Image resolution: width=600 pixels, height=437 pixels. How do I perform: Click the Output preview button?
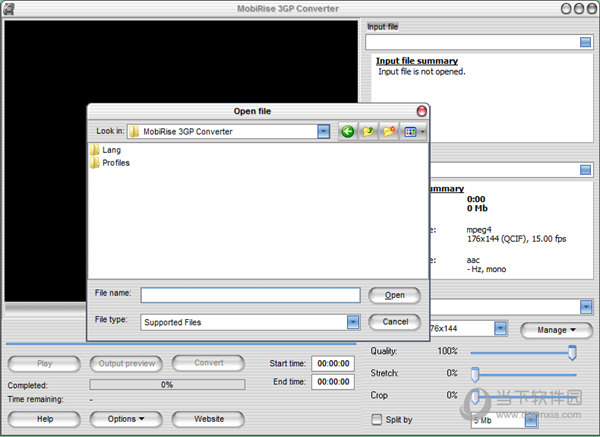pos(126,364)
